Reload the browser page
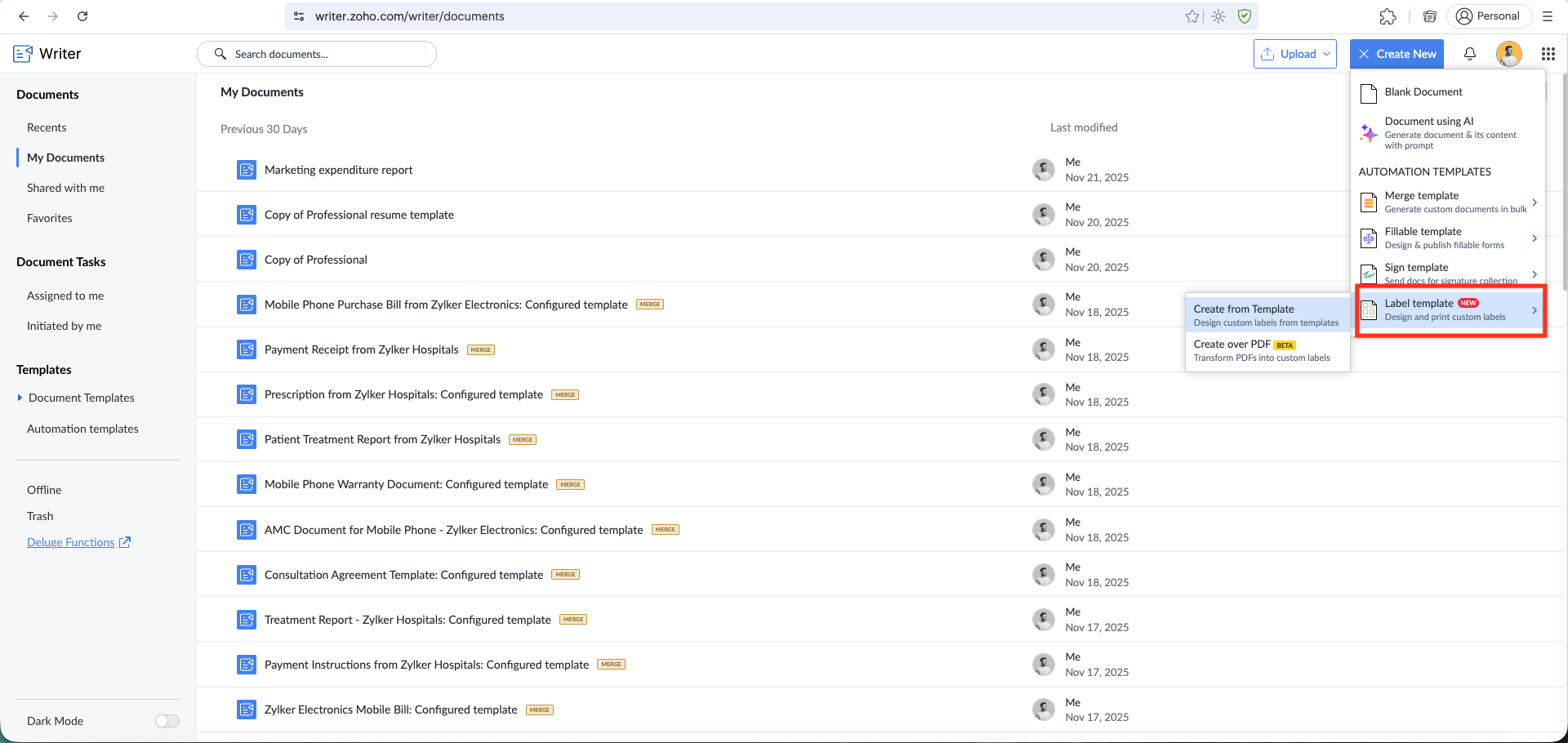Viewport: 1568px width, 743px height. 82,16
